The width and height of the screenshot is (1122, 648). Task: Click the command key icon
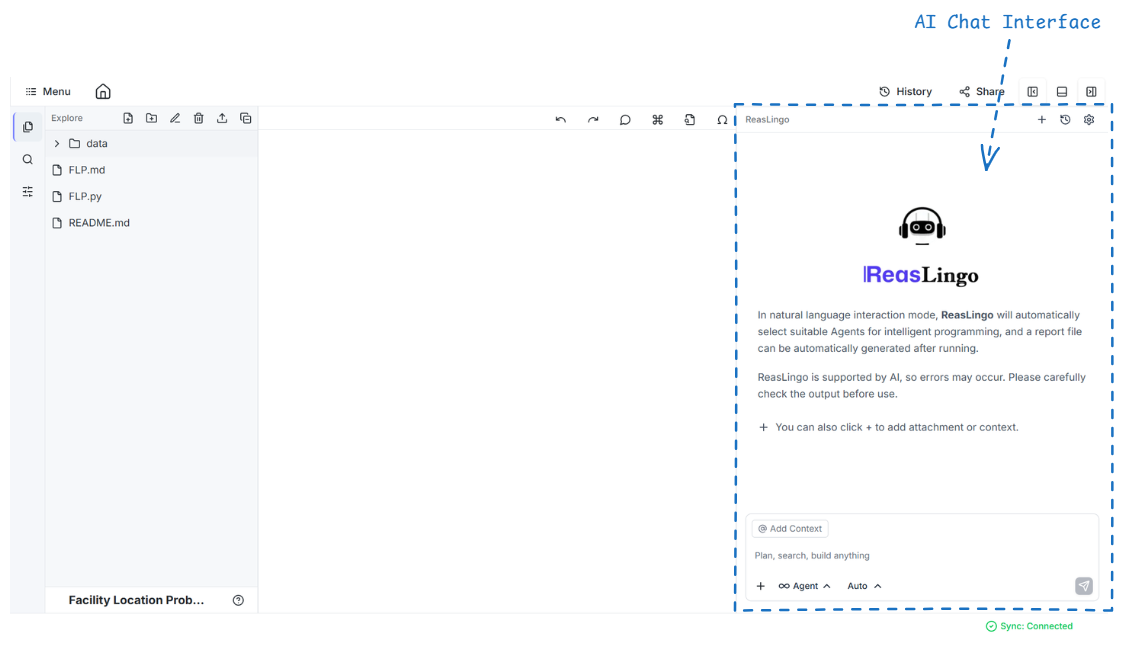coord(658,119)
